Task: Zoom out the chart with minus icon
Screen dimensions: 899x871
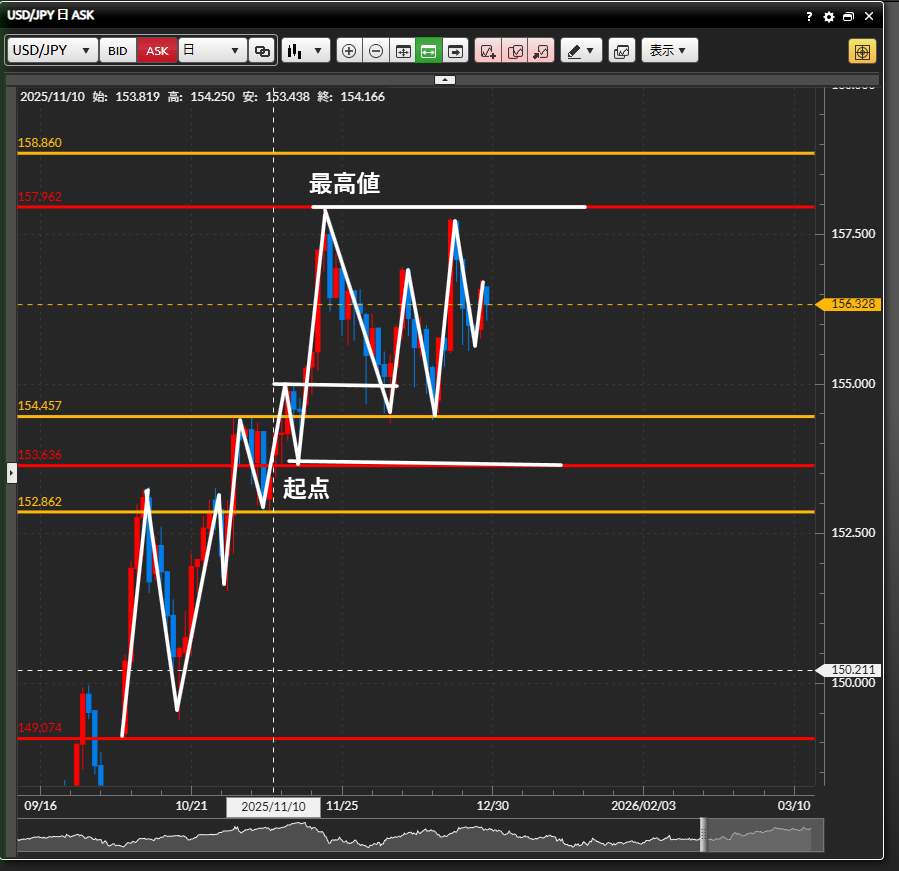Action: pos(376,51)
